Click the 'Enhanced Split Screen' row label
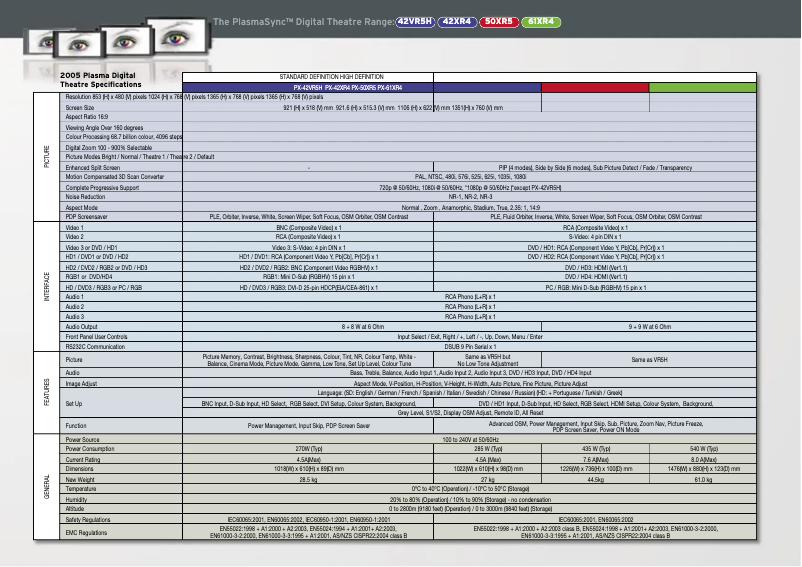The image size is (802, 567). pos(93,168)
